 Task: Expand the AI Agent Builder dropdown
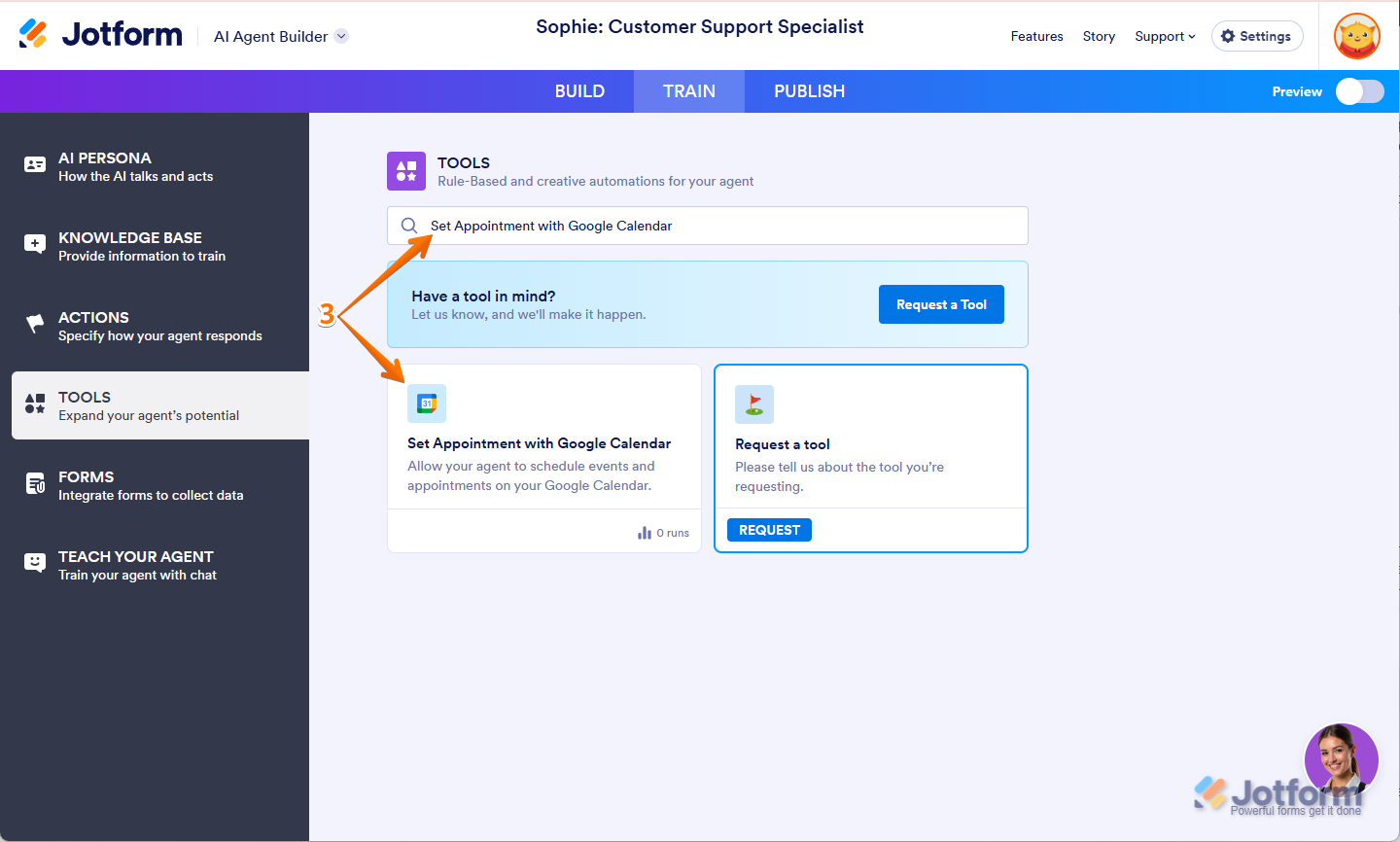(x=341, y=36)
